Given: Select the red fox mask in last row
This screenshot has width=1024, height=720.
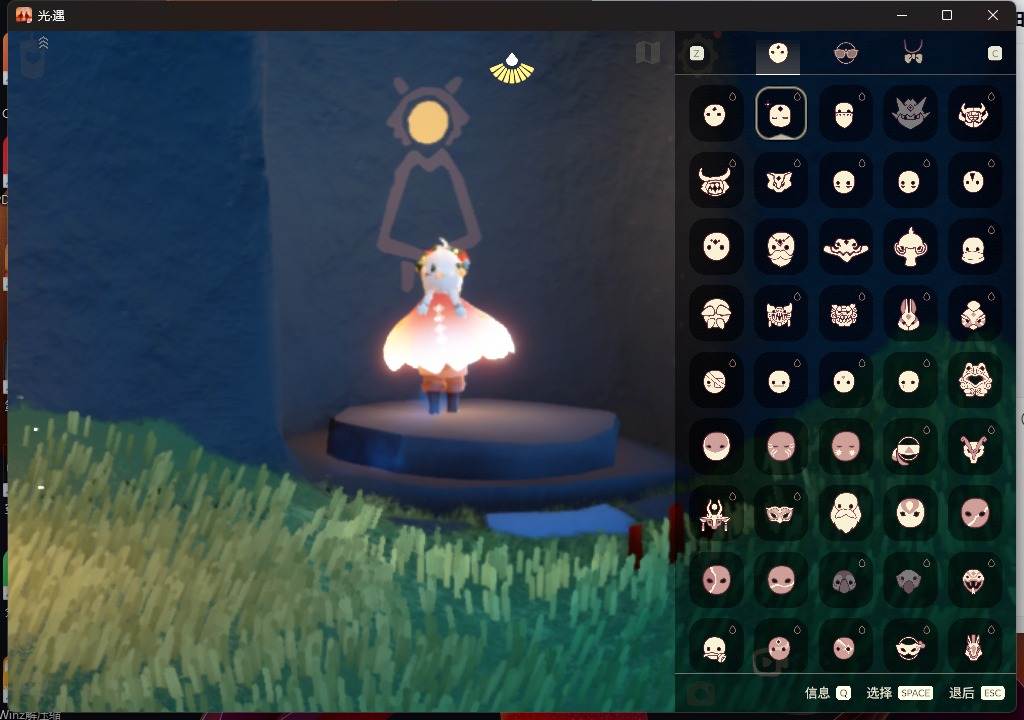Looking at the screenshot, I should coord(974,647).
